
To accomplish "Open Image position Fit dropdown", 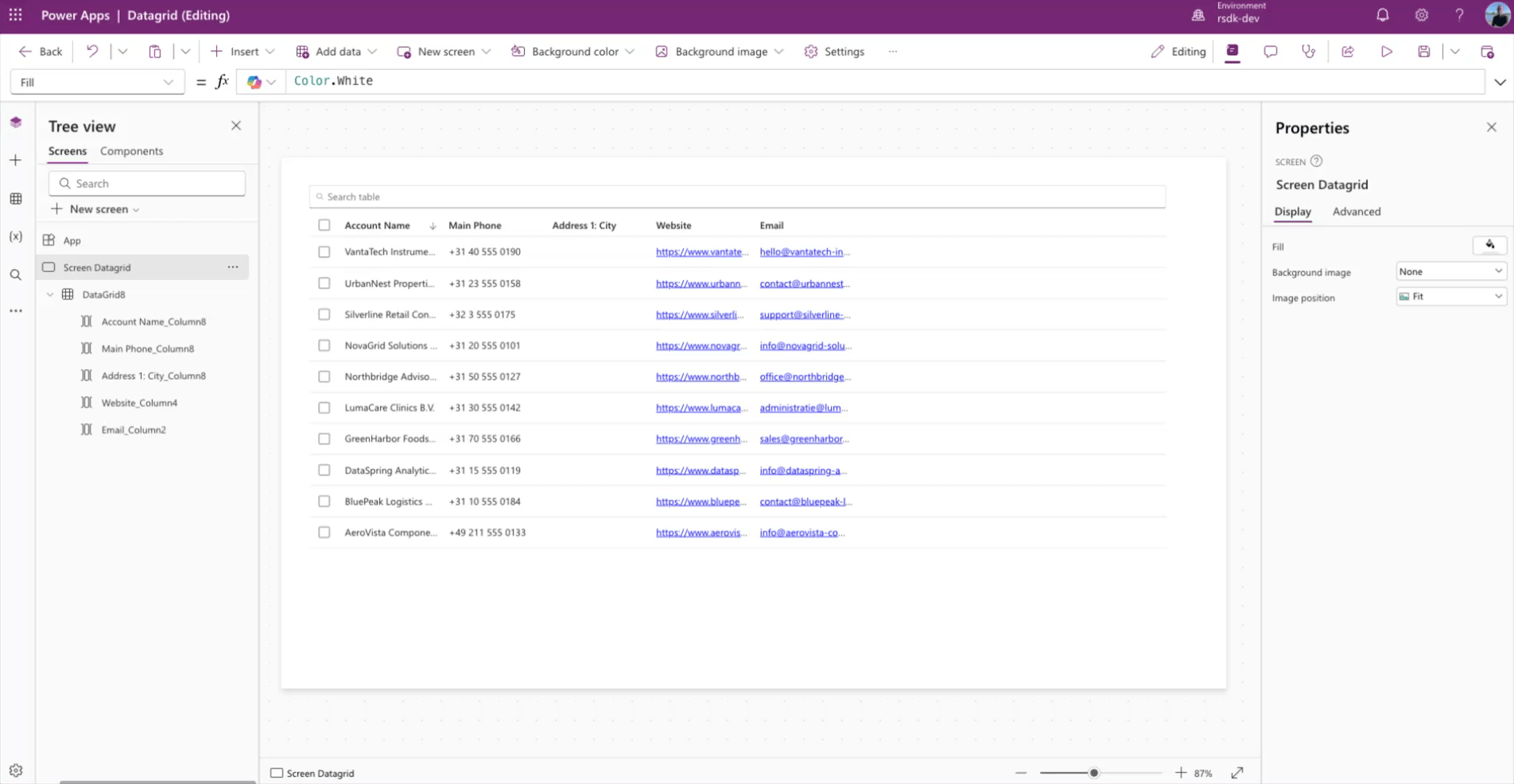I will [1451, 297].
